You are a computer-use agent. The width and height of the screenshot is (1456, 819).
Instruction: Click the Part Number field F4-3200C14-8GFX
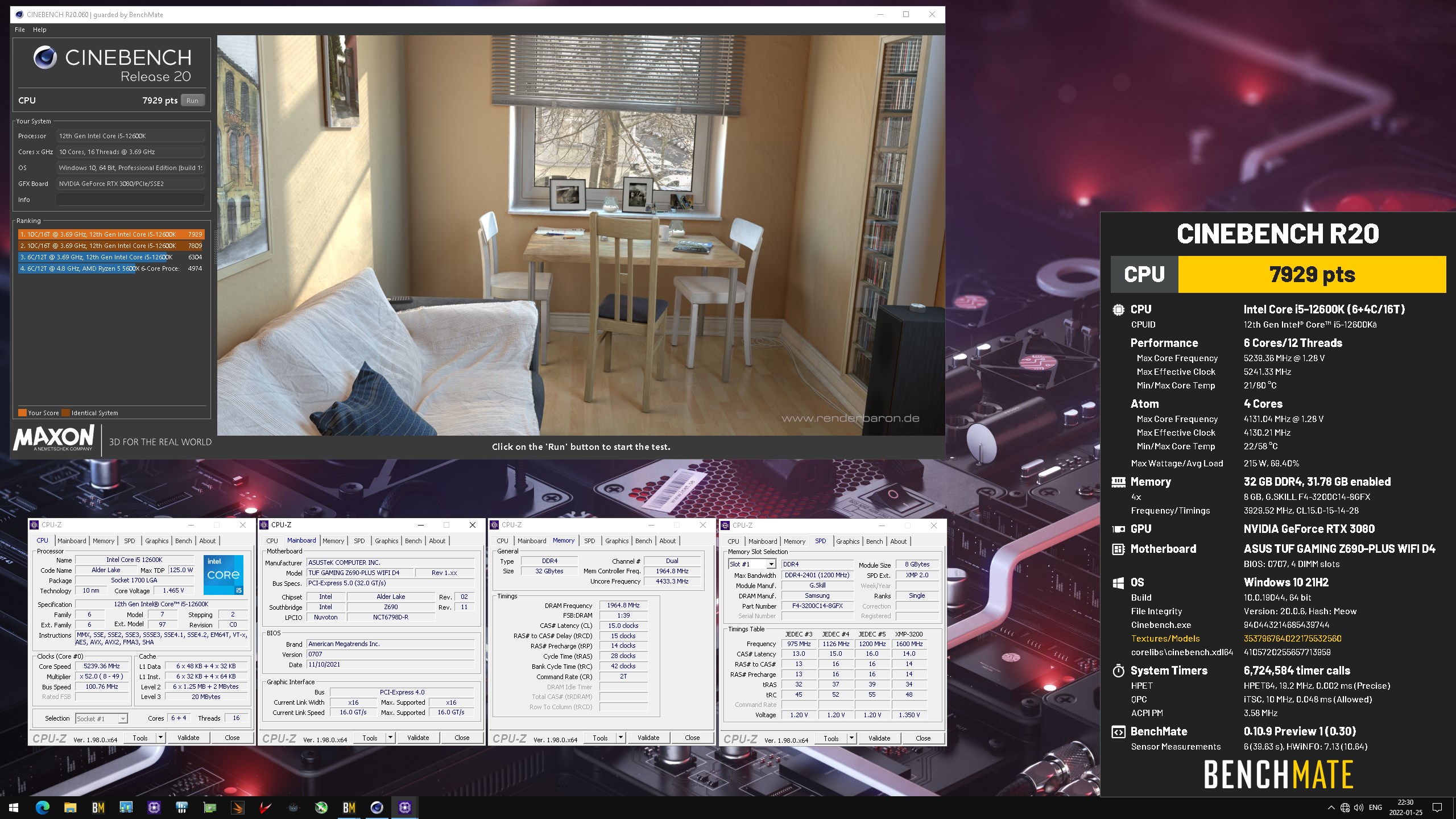[x=817, y=606]
